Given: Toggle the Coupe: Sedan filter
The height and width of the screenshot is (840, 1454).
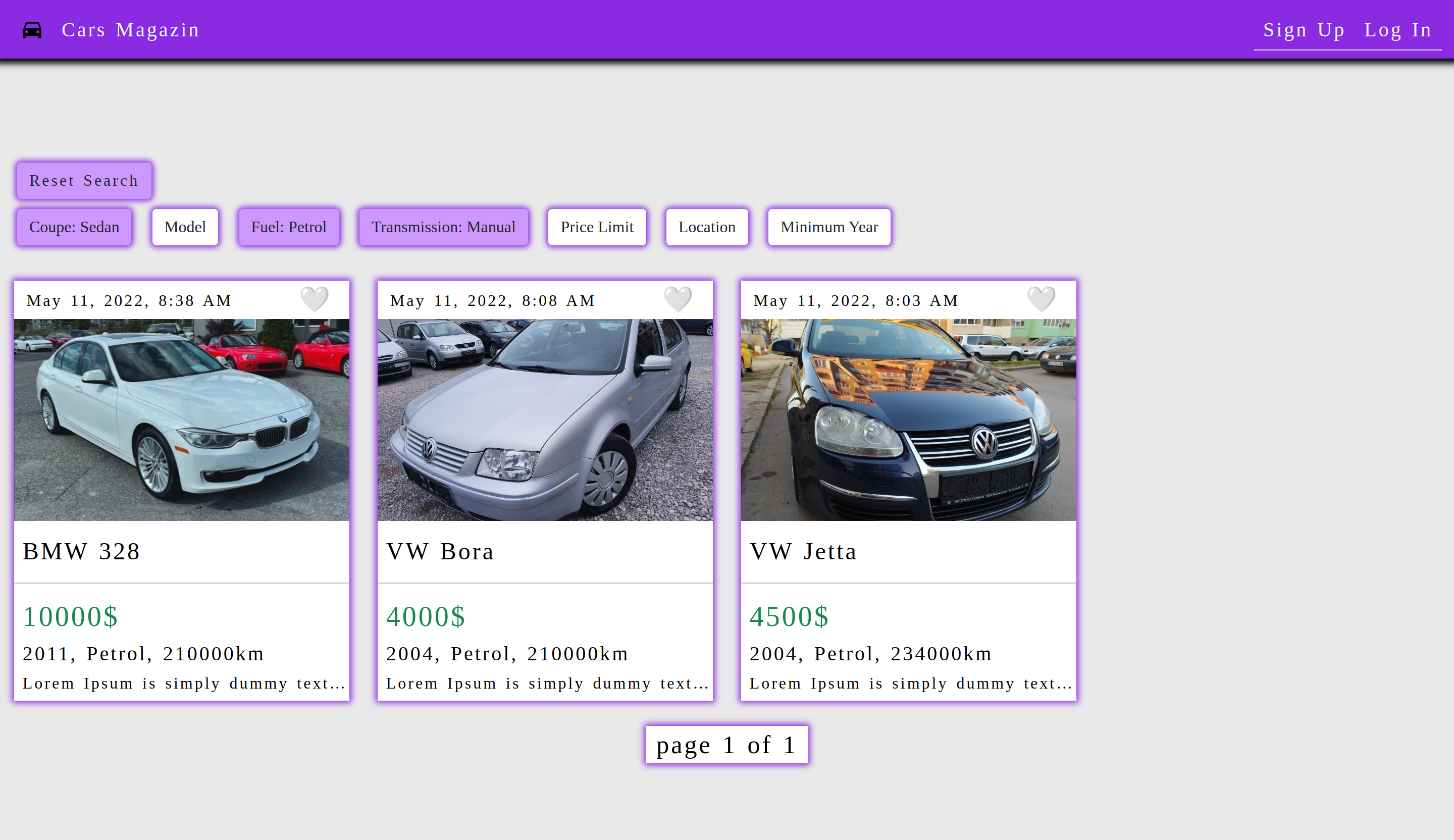Looking at the screenshot, I should point(74,227).
